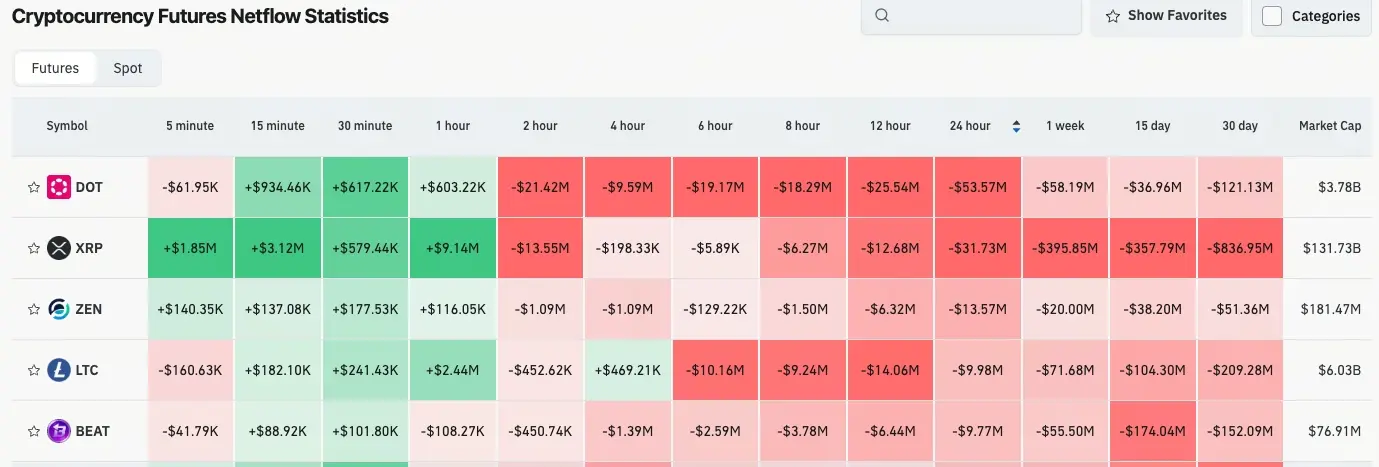Favorite BEAT with its star icon
This screenshot has height=467, width=1379.
point(33,431)
